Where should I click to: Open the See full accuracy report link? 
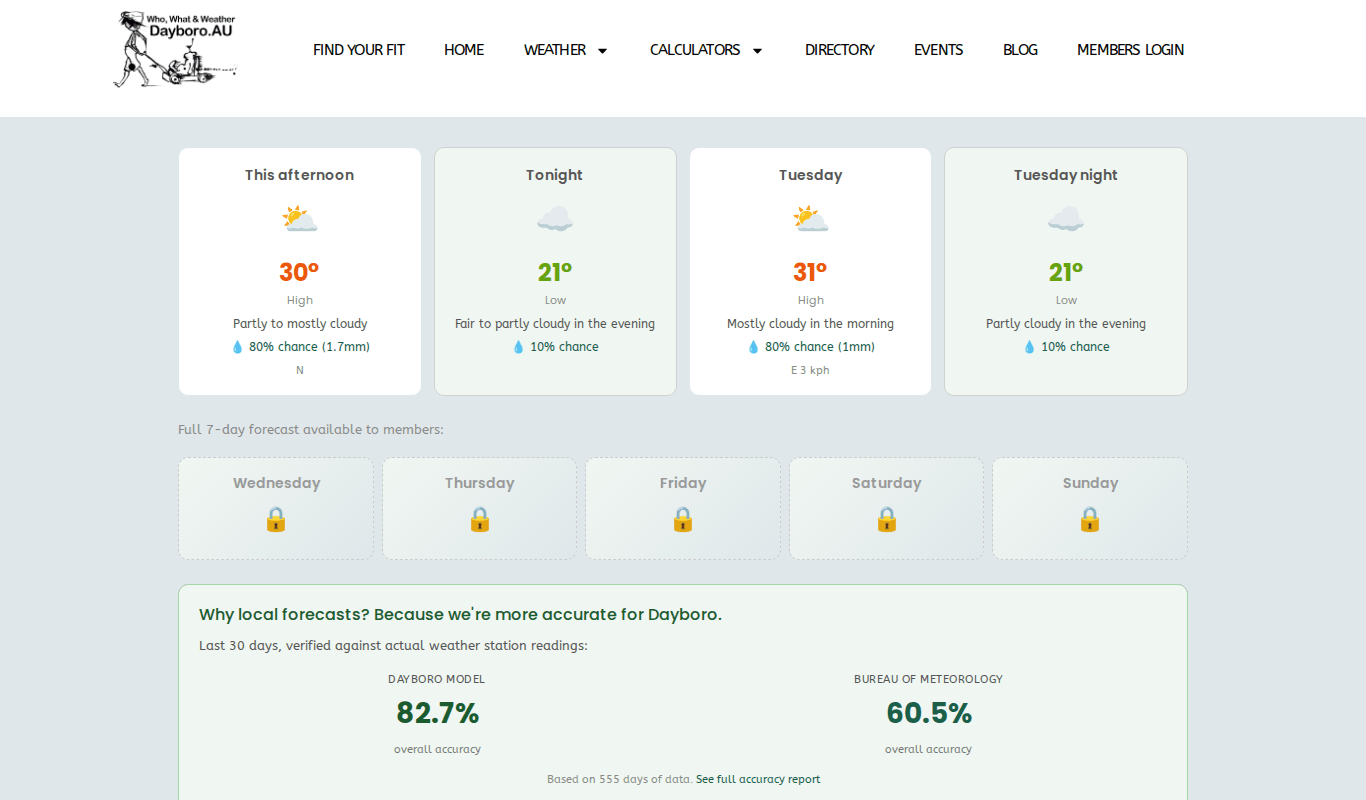(x=758, y=779)
